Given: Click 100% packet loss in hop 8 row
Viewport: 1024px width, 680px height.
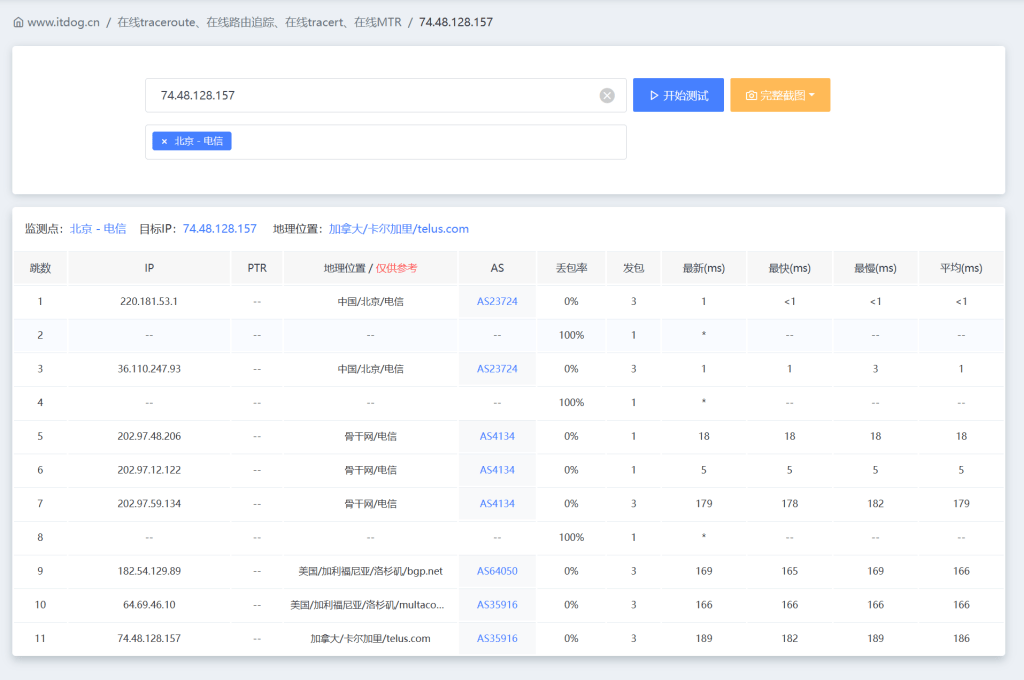Looking at the screenshot, I should click(571, 537).
